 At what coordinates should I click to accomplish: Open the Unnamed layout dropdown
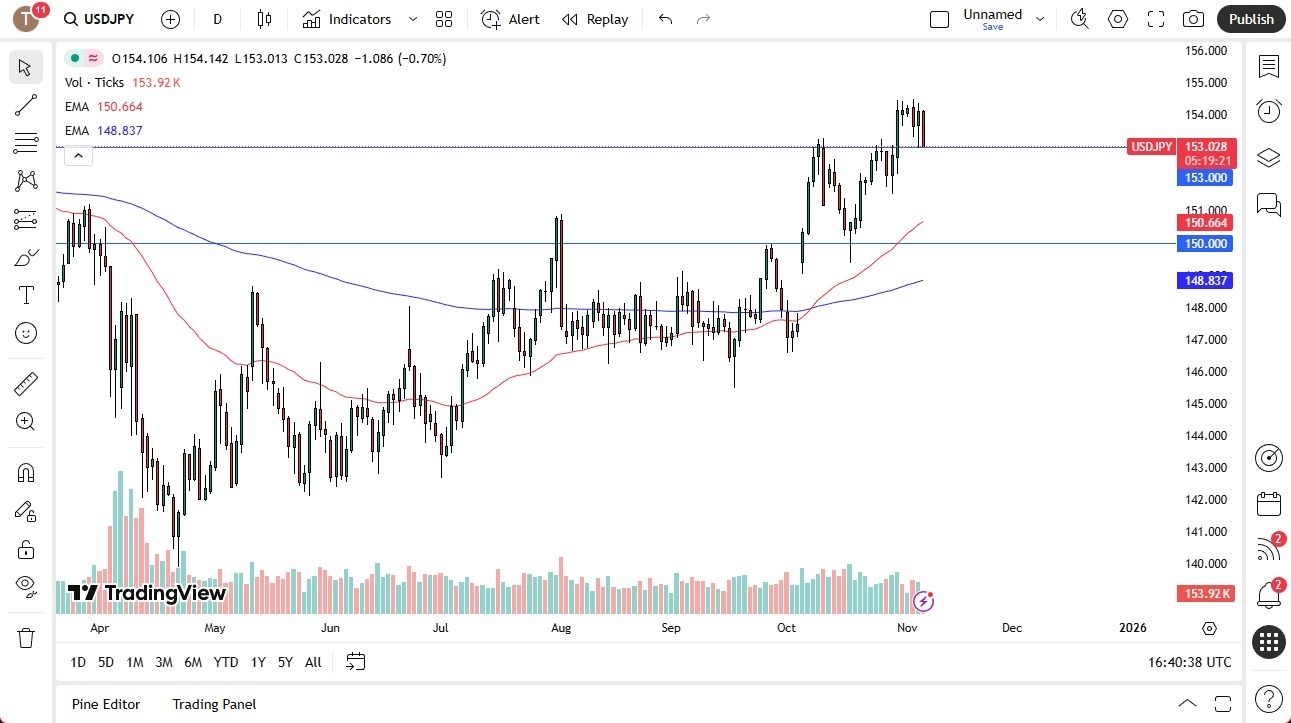click(1040, 18)
